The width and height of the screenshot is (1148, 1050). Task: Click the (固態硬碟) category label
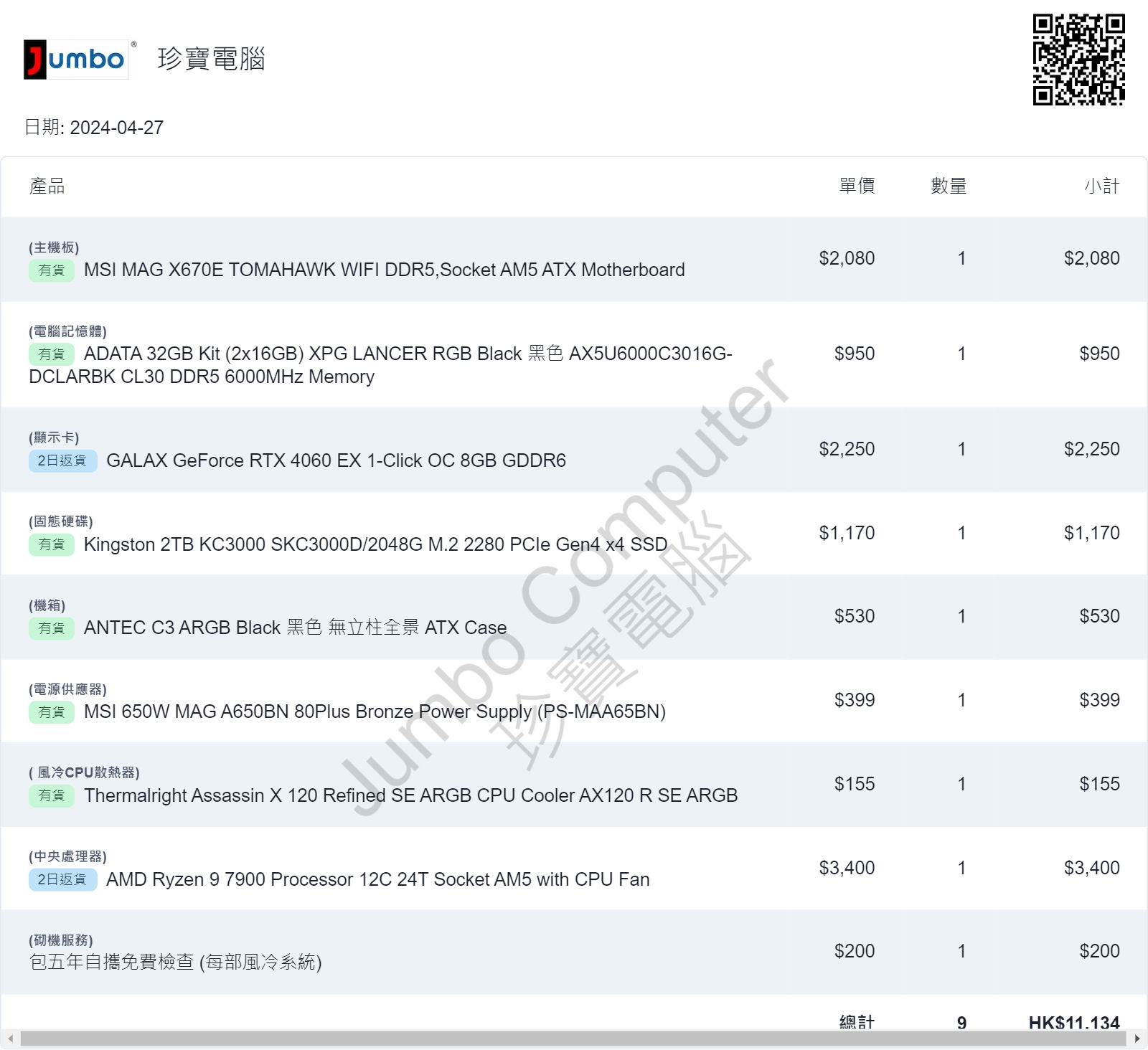[x=61, y=521]
